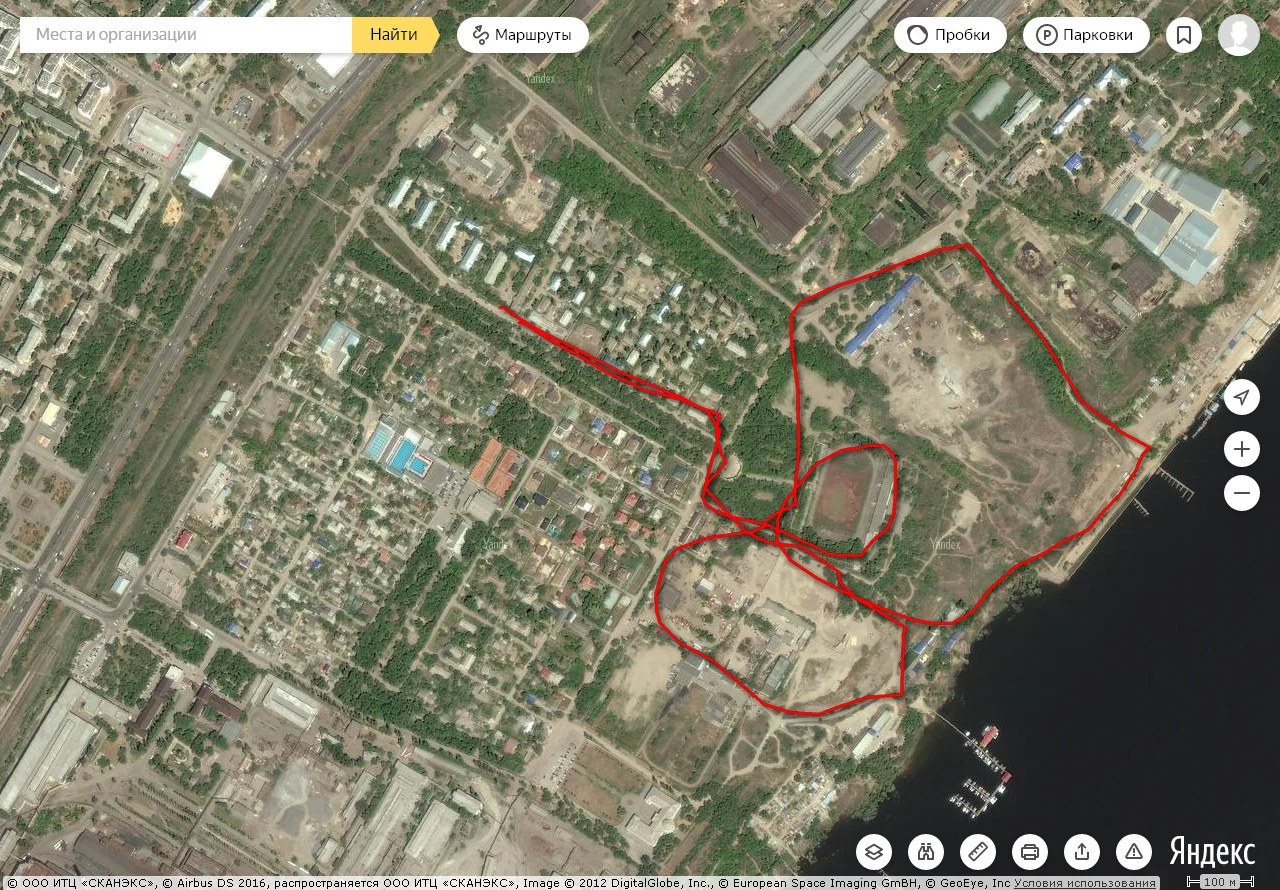This screenshot has width=1280, height=890.
Task: Zoom out with minus button
Action: tap(1242, 492)
